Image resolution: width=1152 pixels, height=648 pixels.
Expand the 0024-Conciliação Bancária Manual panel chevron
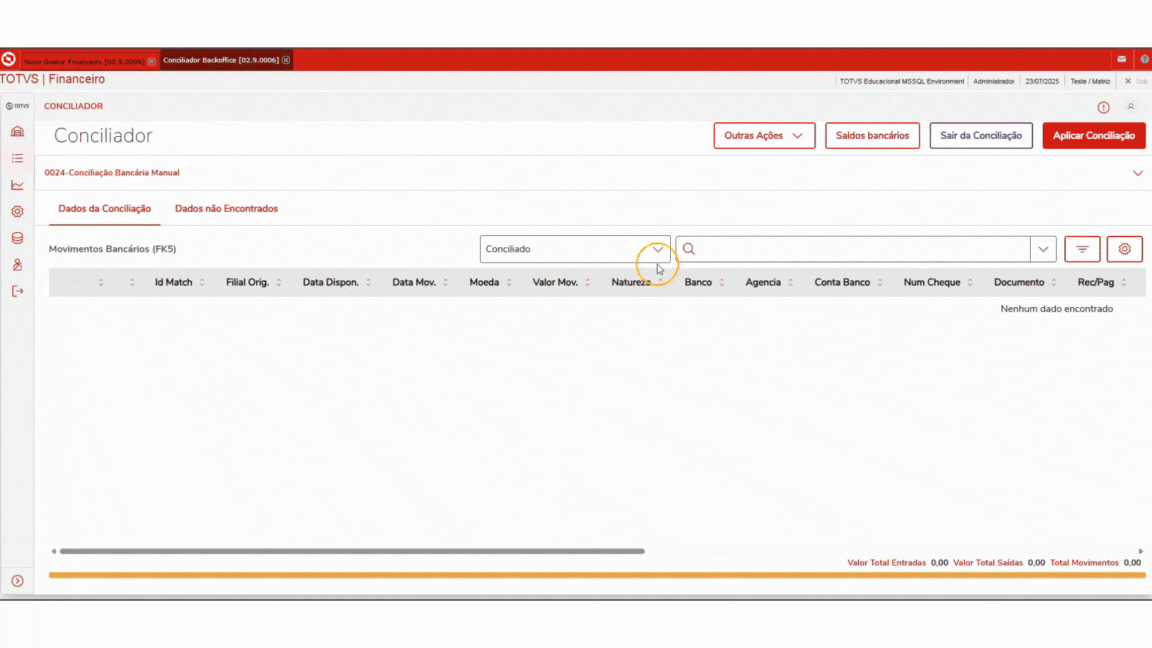tap(1137, 173)
